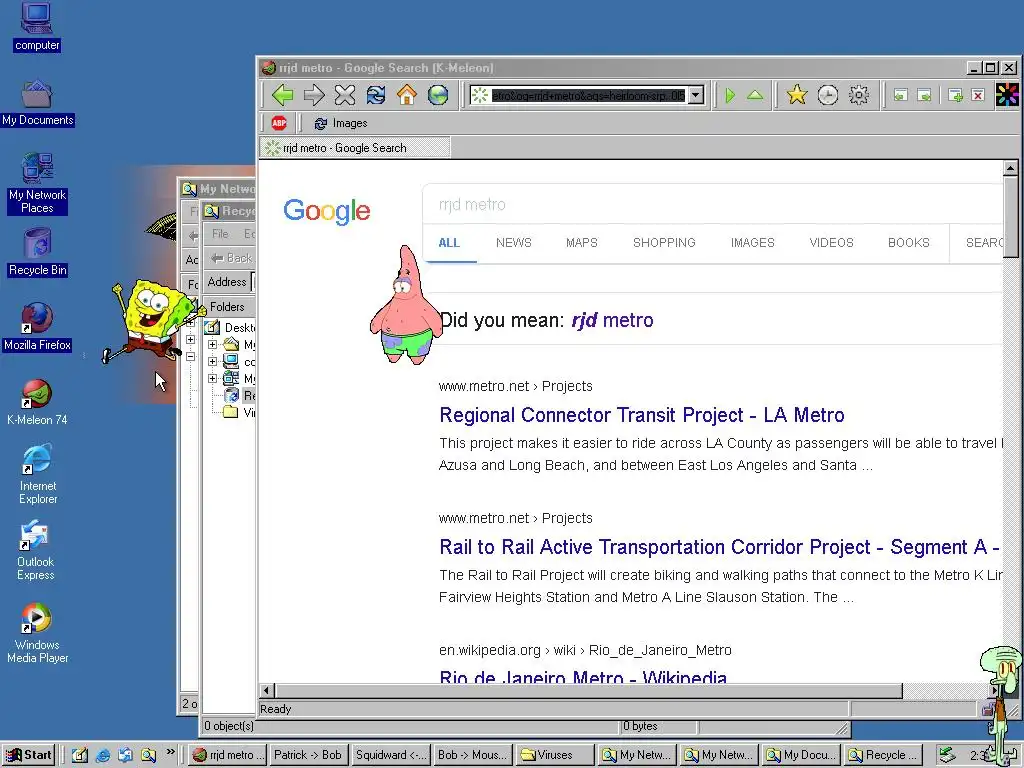Screen dimensions: 1024x768
Task: Click Internet Explorer quick launch icon
Action: tap(103, 755)
